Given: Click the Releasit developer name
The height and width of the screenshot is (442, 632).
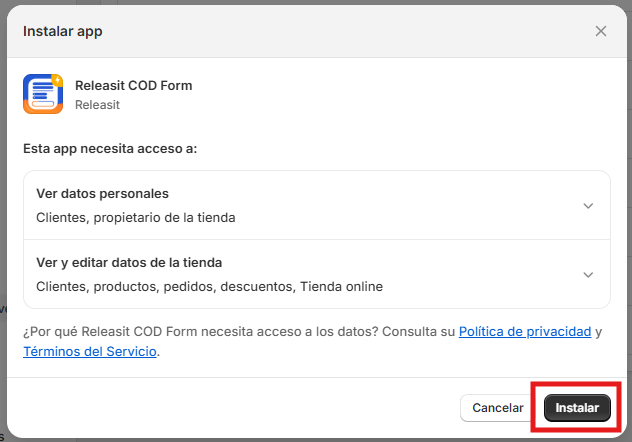Looking at the screenshot, I should tap(97, 105).
